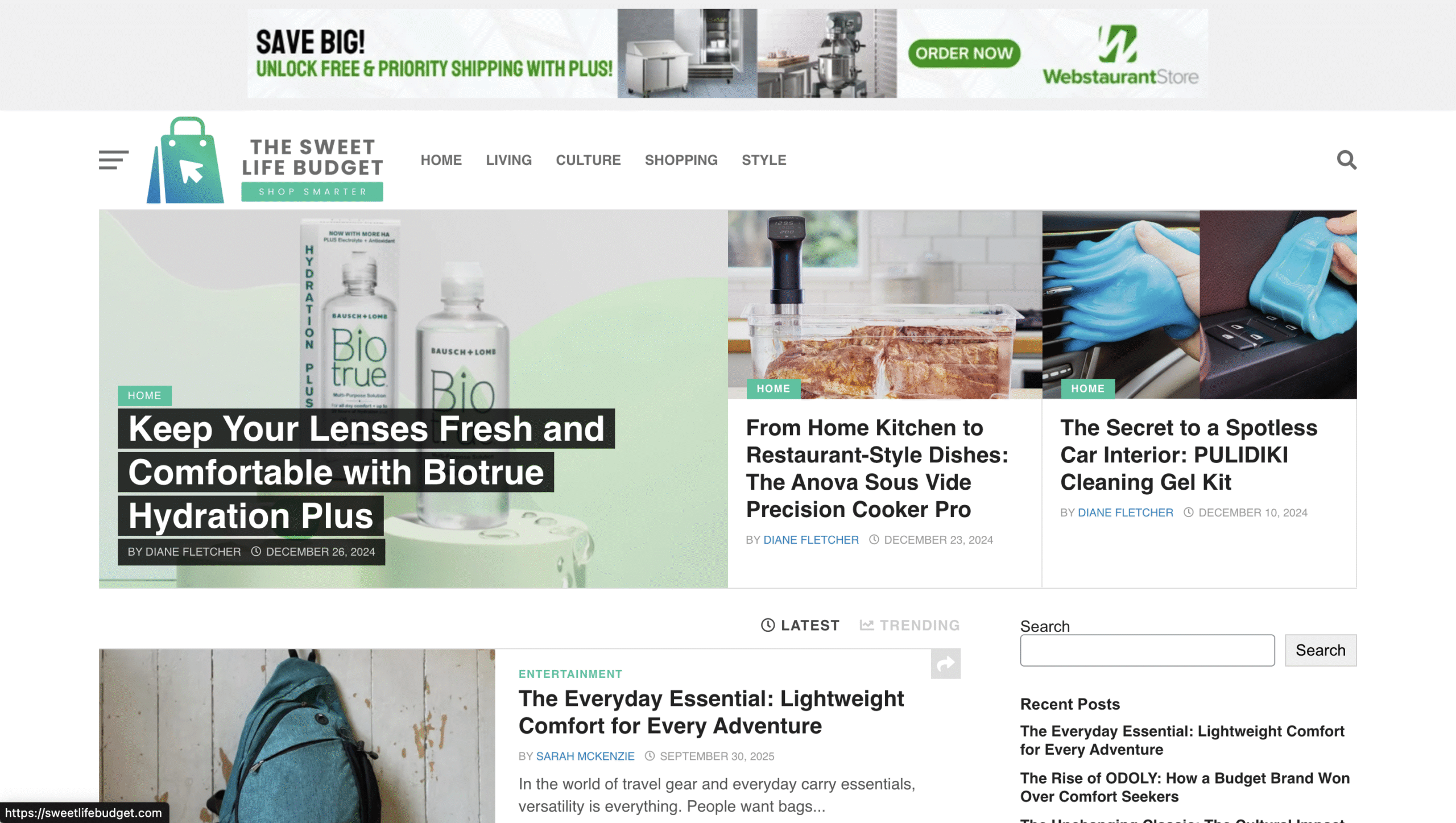Open the LIVING menu item
This screenshot has width=1456, height=823.
tap(508, 160)
